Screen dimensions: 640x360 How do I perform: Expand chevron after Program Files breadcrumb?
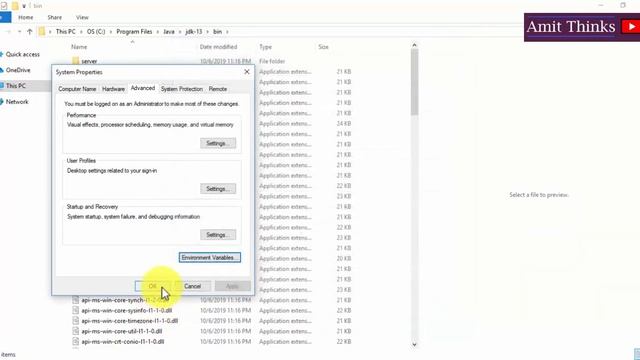point(157,31)
